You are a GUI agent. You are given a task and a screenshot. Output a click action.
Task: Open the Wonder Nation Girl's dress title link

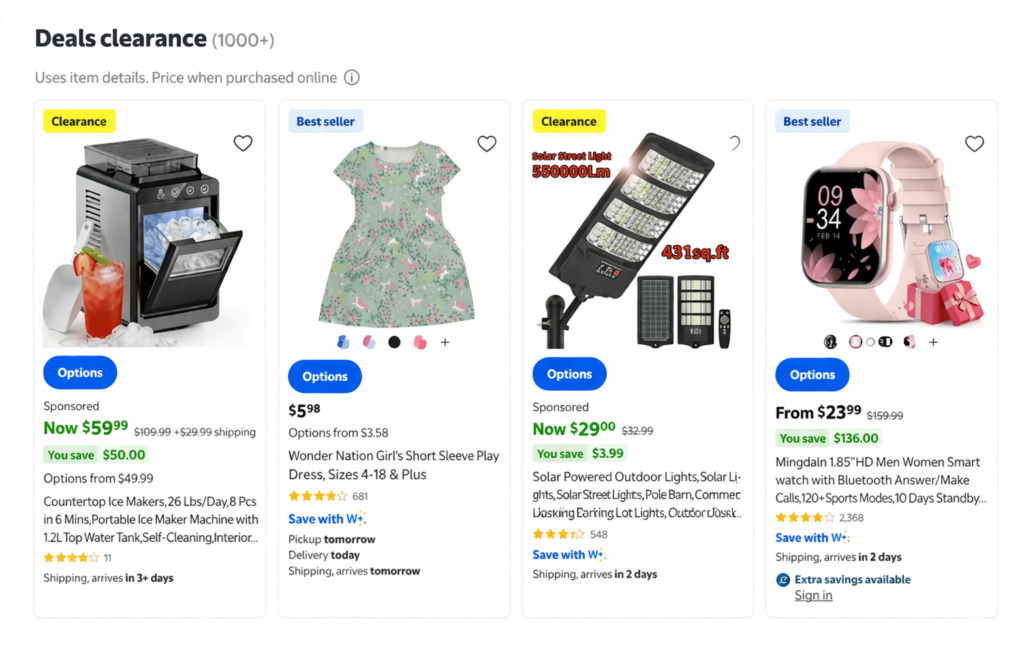393,464
